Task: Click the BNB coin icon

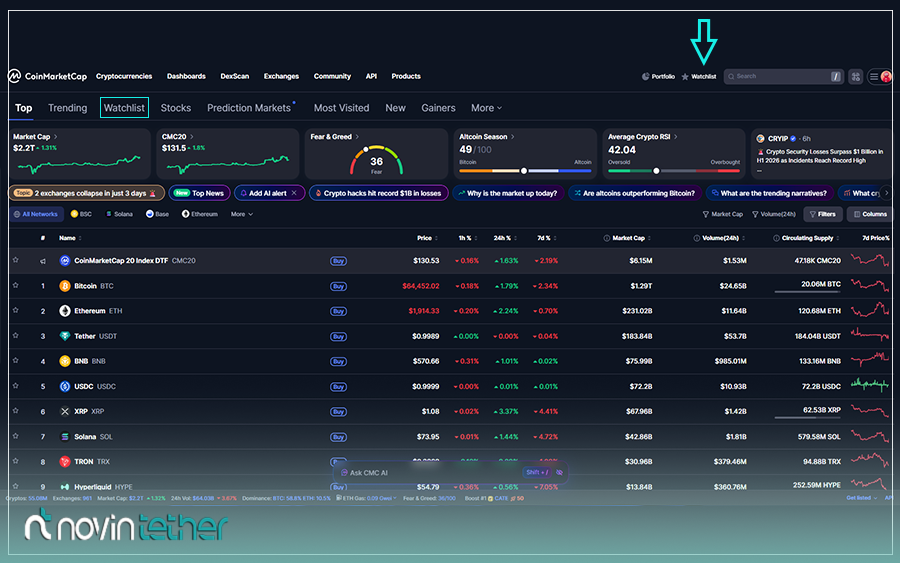Action: pos(65,361)
